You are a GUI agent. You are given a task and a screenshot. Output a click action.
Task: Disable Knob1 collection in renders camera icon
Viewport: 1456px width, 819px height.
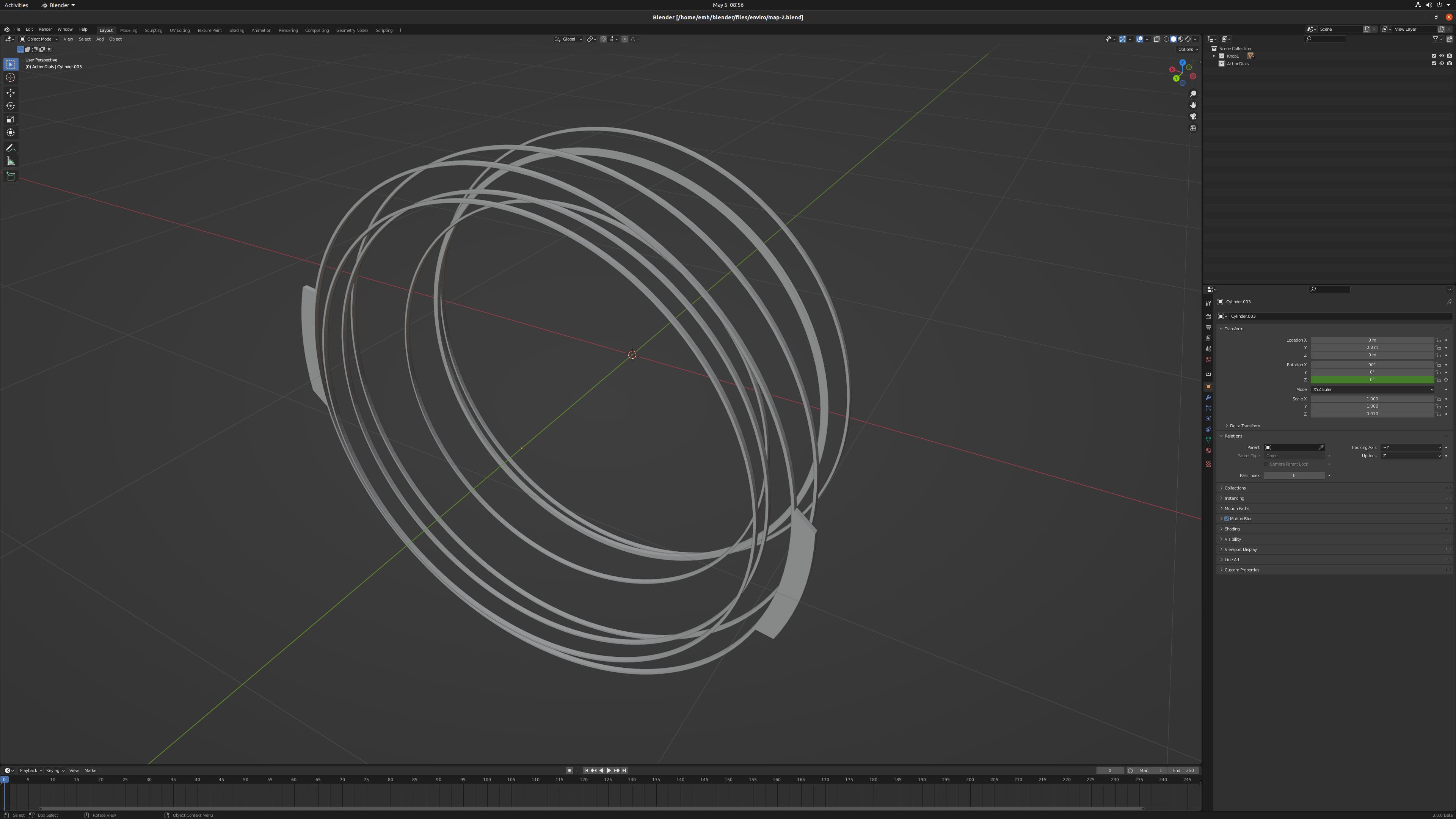click(x=1449, y=56)
